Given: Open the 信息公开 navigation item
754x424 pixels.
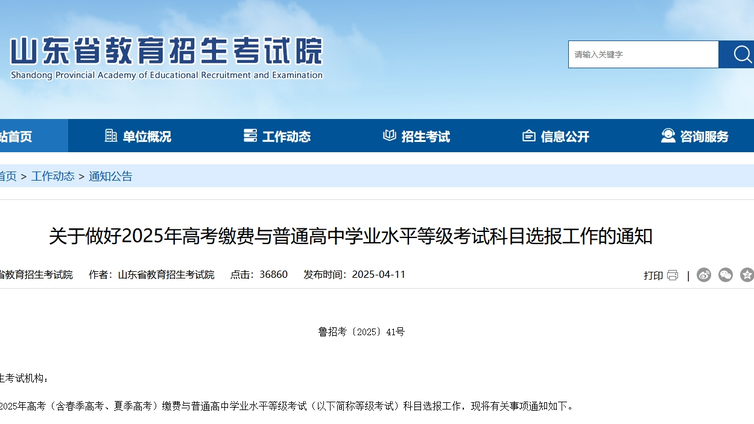Looking at the screenshot, I should [556, 136].
